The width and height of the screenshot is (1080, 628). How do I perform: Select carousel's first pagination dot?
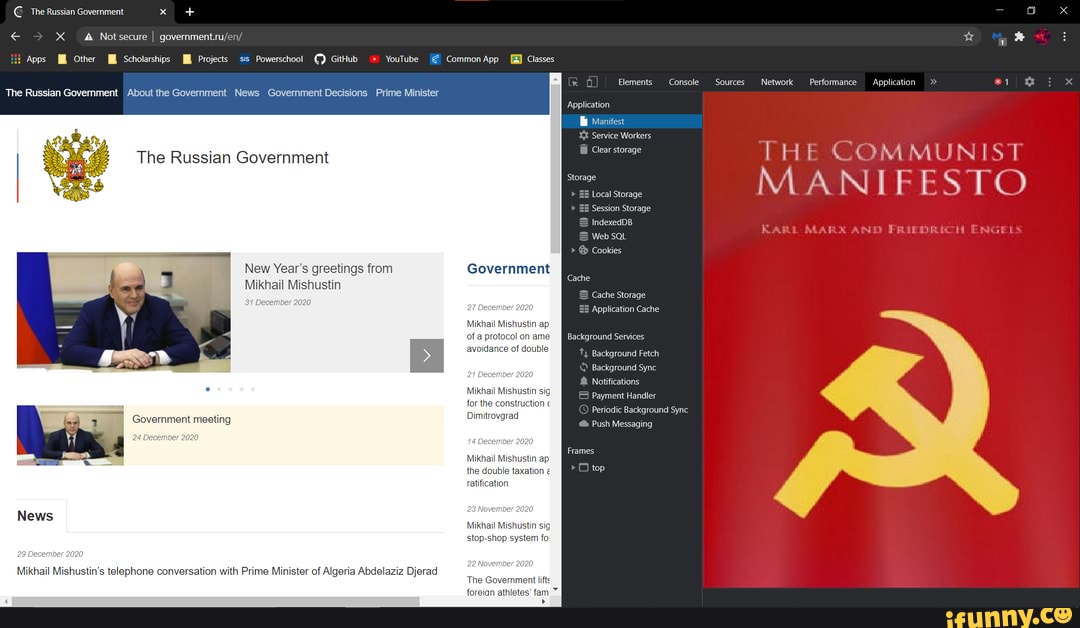208,389
